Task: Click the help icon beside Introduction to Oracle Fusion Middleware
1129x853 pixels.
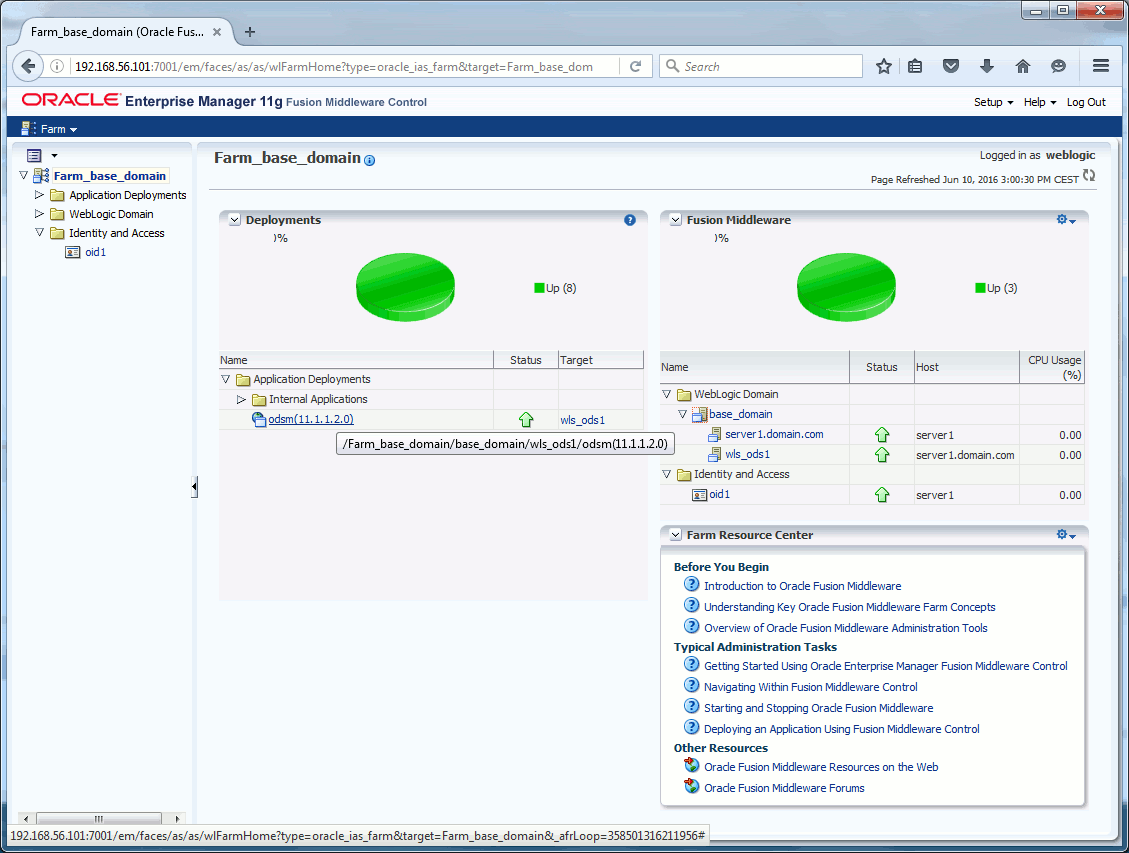Action: pos(691,585)
